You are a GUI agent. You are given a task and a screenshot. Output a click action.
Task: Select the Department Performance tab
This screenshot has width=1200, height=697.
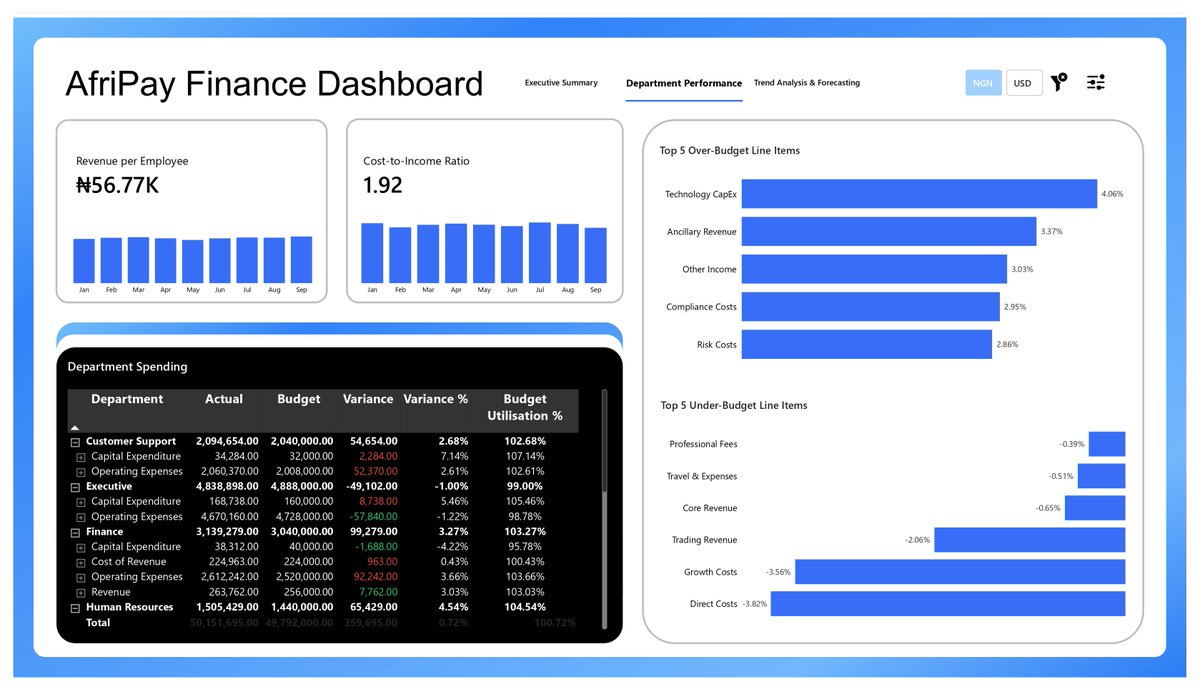tap(684, 83)
